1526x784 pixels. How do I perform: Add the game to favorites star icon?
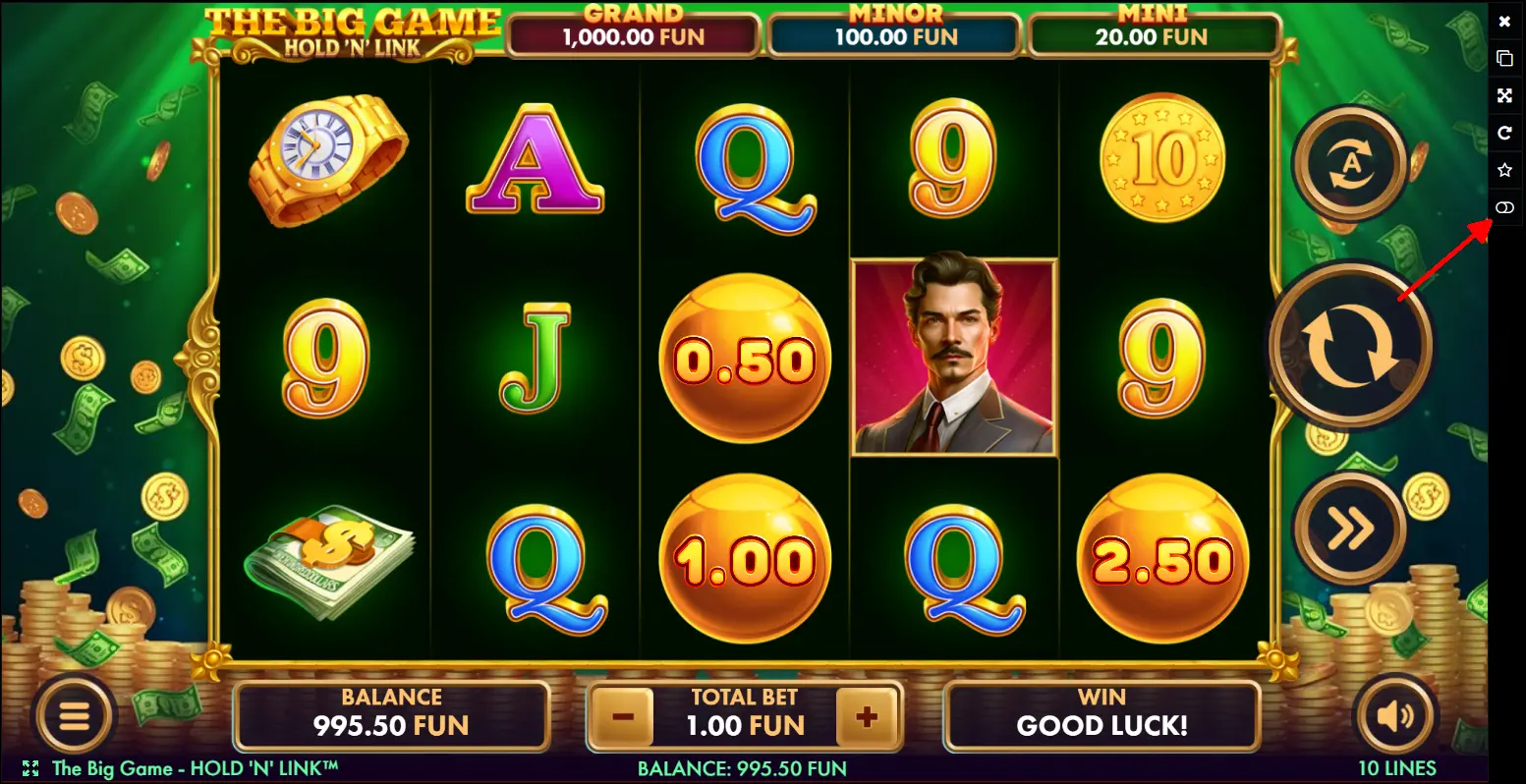1504,170
